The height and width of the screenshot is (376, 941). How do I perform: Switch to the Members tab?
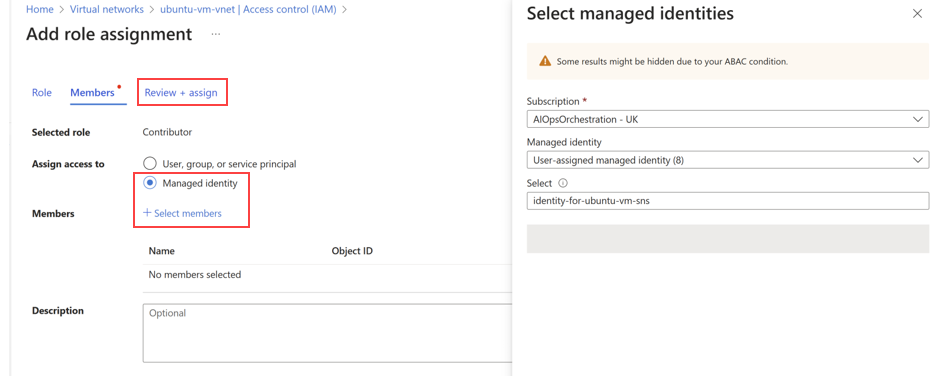click(92, 93)
